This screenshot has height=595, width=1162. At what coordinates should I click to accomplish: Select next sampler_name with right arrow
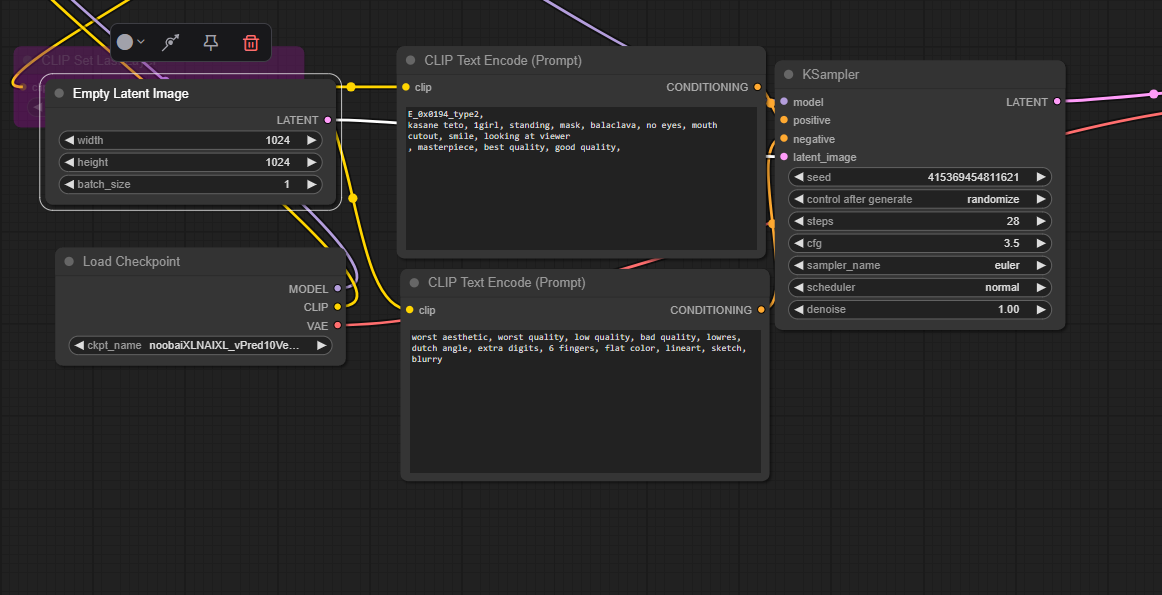tap(1040, 265)
